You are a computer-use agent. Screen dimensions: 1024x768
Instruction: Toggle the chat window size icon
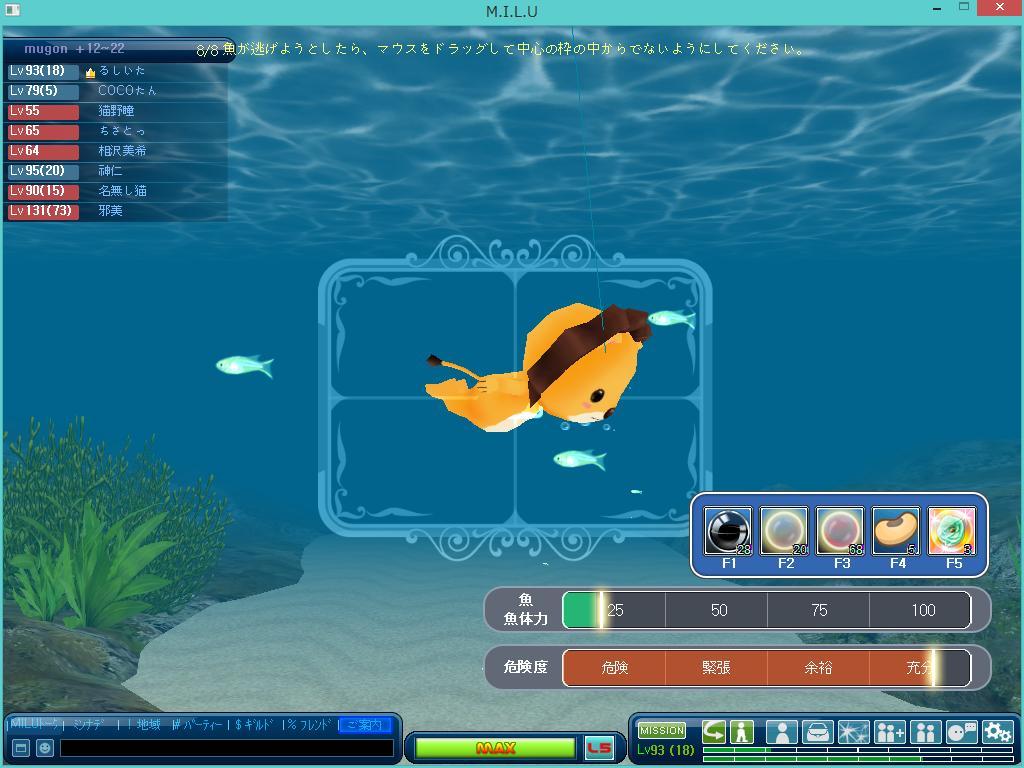(x=20, y=748)
